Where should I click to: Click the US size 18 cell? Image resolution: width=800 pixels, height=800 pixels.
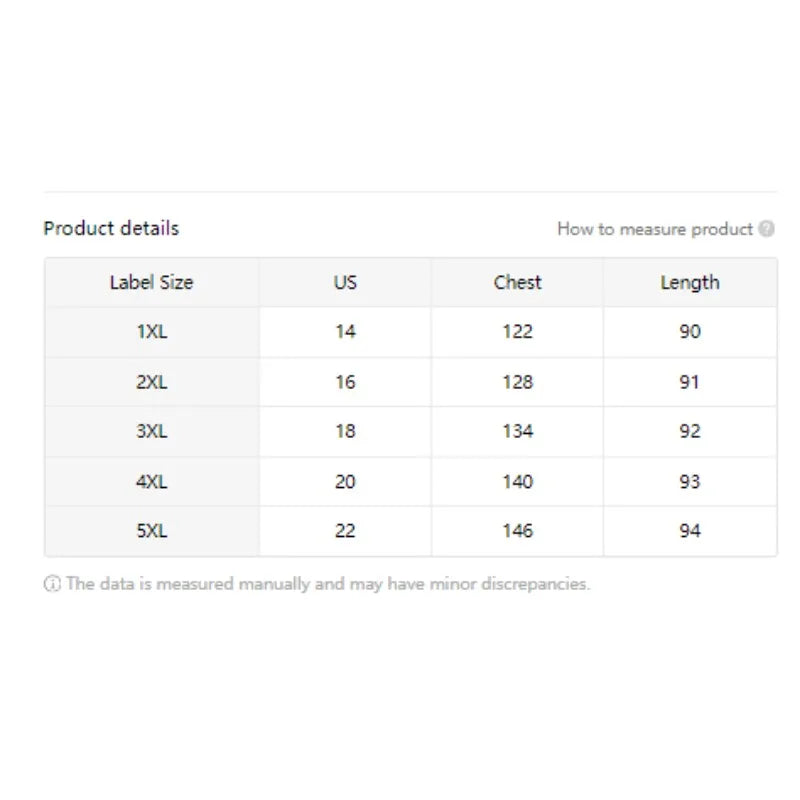(x=345, y=431)
